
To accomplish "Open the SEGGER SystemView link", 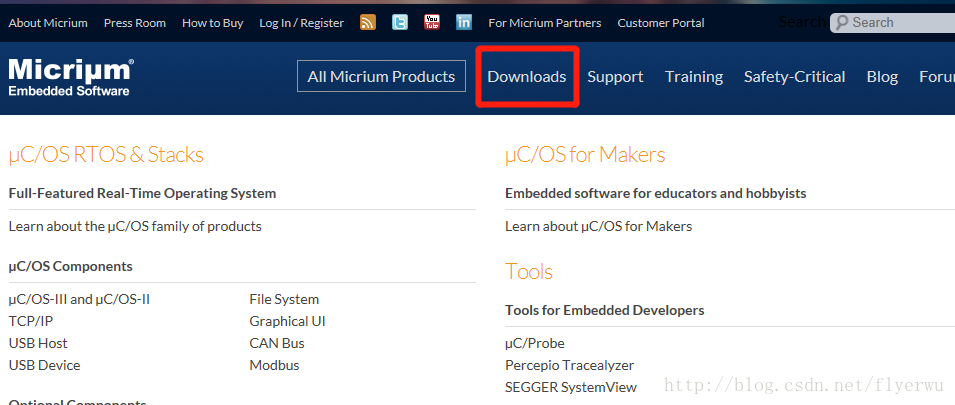I will [571, 387].
